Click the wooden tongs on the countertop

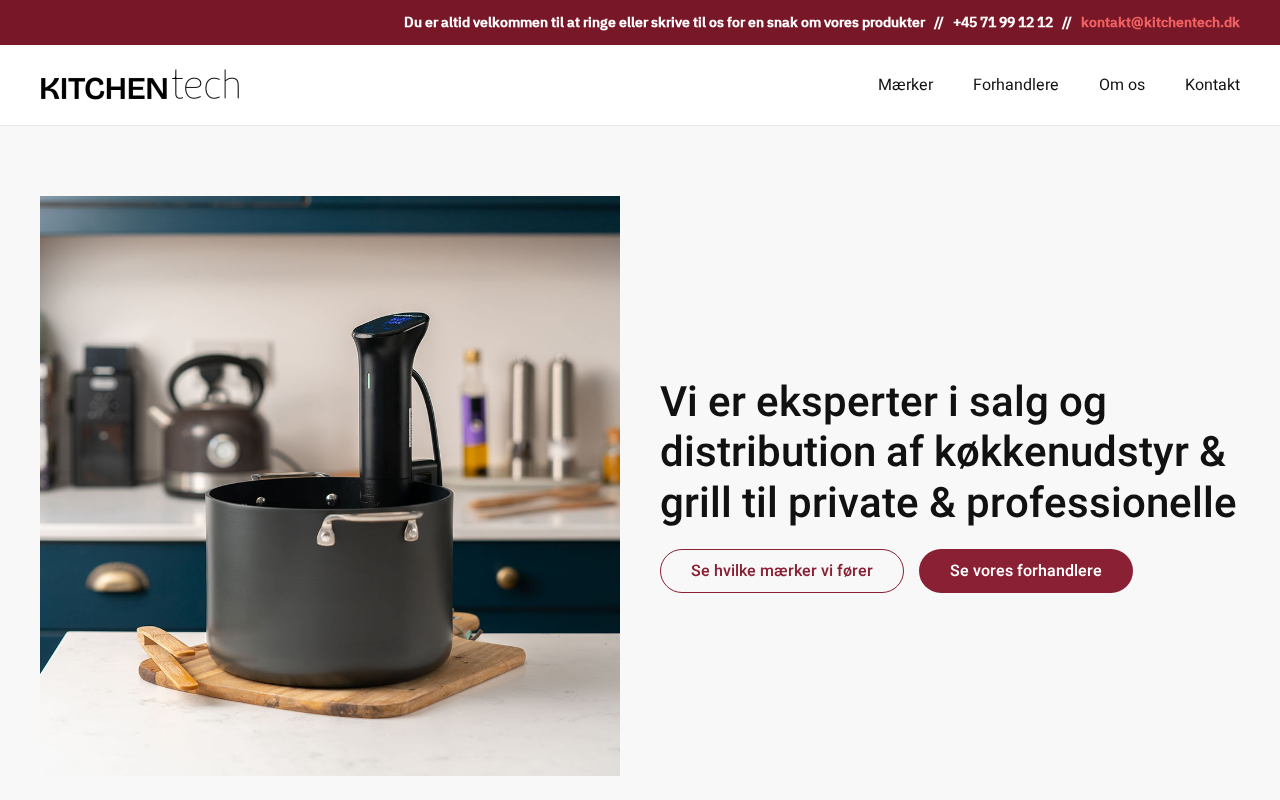click(168, 657)
